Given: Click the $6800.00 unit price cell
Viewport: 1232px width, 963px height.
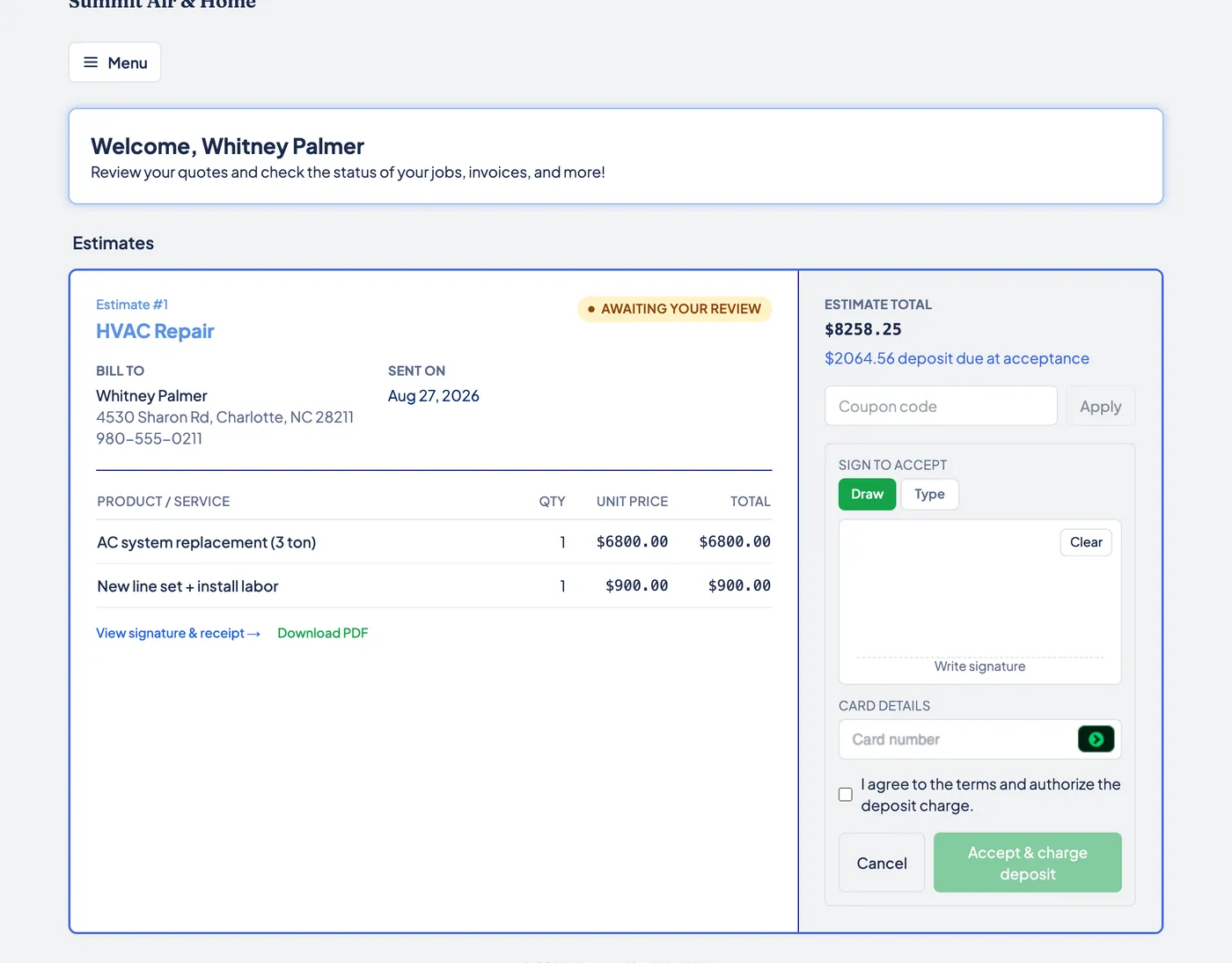Looking at the screenshot, I should [x=632, y=542].
